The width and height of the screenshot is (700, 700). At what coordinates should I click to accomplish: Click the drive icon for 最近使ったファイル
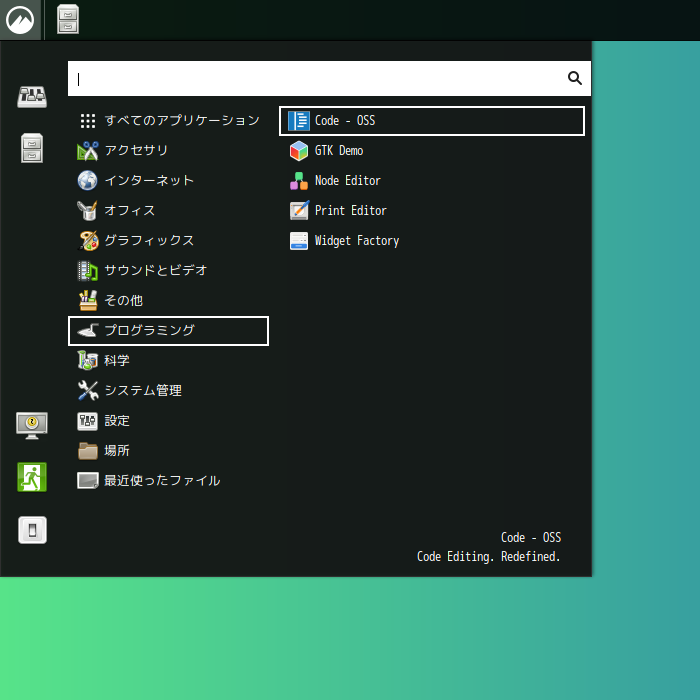88,481
